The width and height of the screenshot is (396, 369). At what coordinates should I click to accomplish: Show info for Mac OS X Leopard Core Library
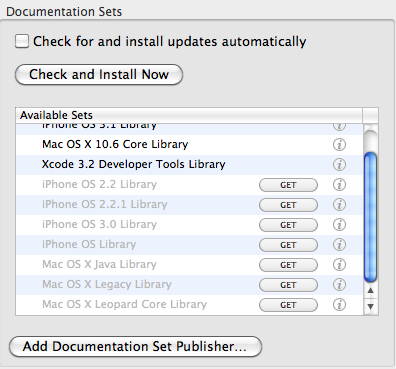point(339,305)
